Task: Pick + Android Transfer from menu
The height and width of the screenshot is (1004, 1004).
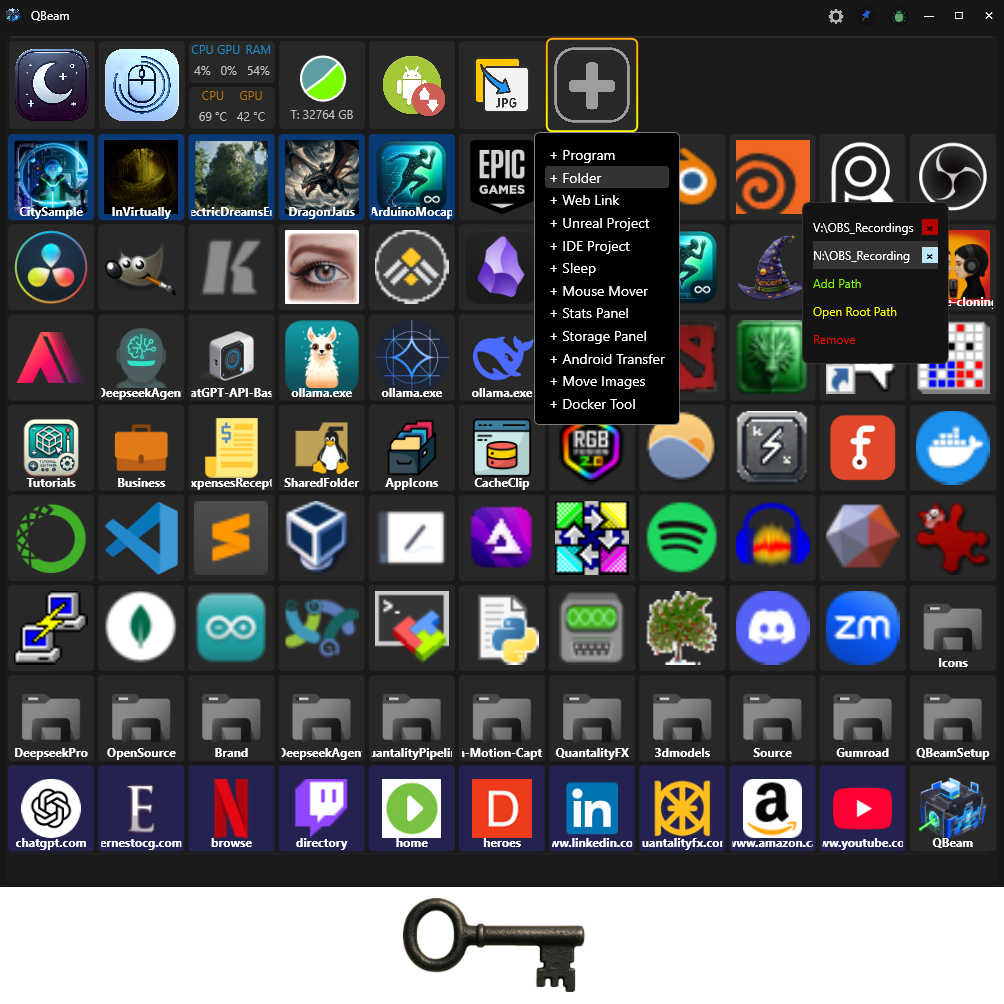Action: pyautogui.click(x=606, y=359)
